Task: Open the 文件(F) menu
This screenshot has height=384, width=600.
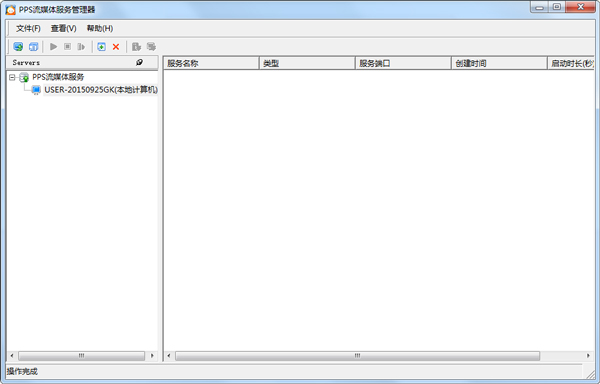Action: coord(28,28)
